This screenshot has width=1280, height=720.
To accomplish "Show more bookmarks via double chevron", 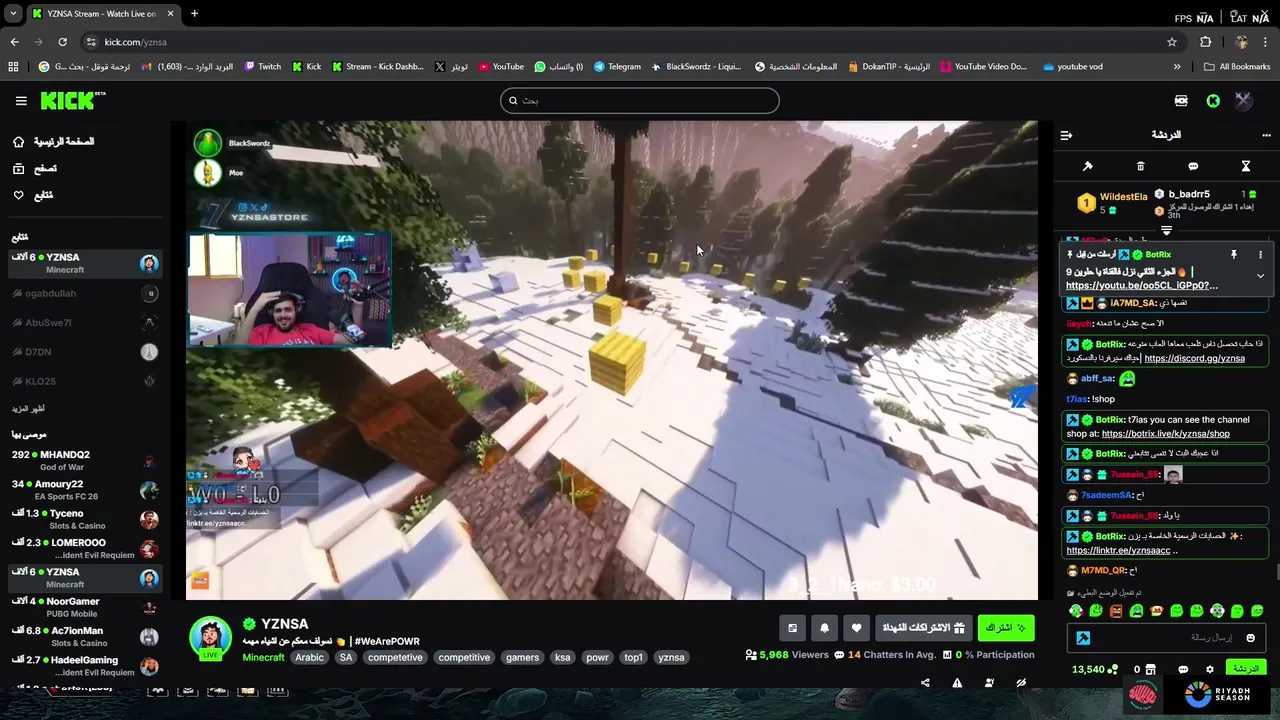I will [1177, 67].
